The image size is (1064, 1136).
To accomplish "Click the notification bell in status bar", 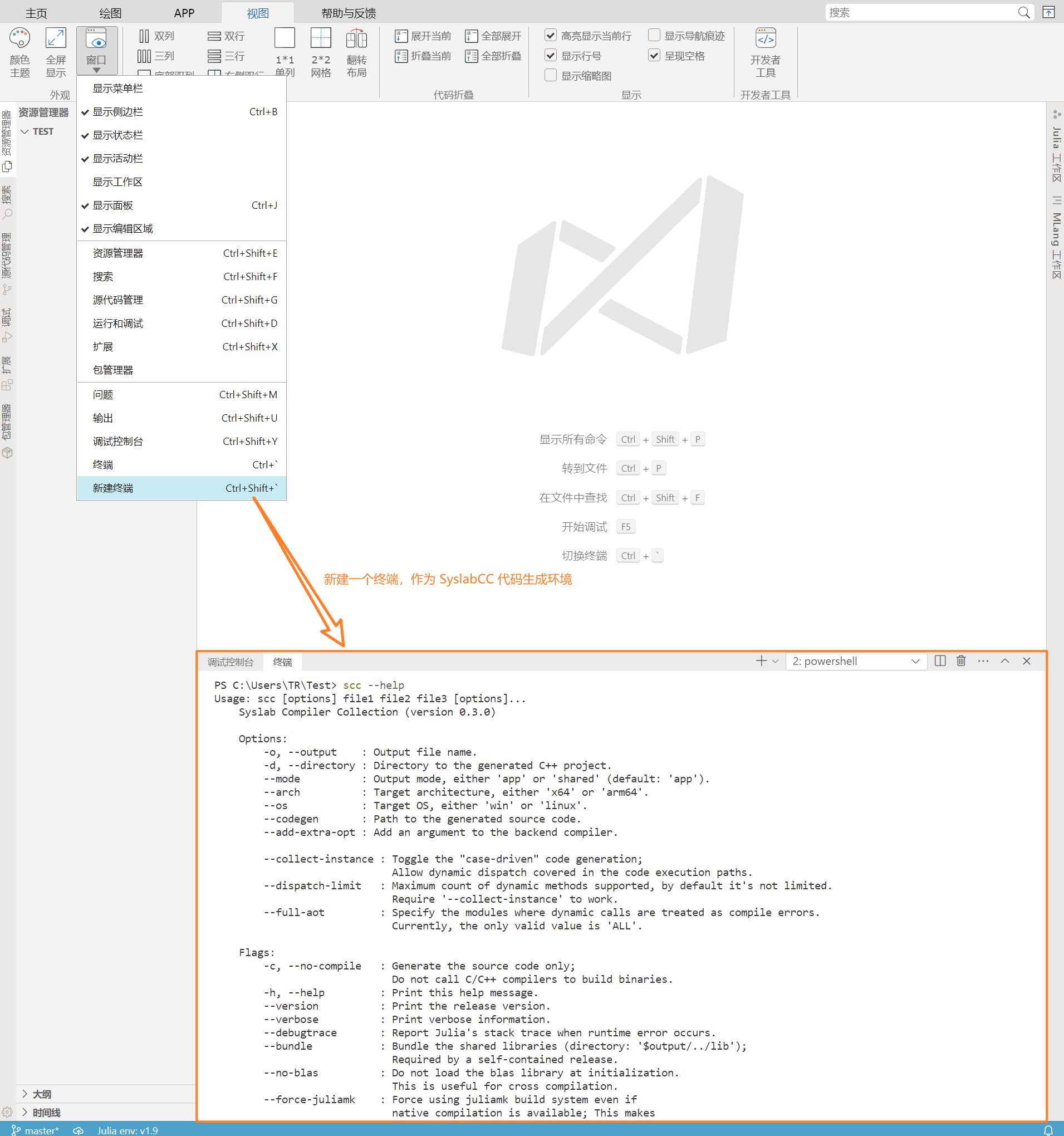I will click(x=1048, y=1130).
